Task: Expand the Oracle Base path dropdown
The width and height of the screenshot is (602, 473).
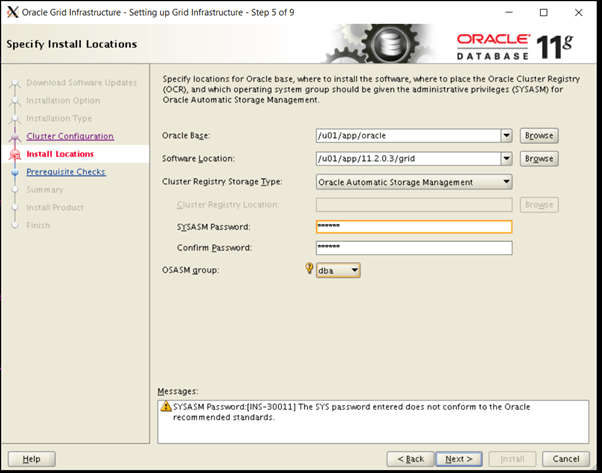Action: pos(506,135)
